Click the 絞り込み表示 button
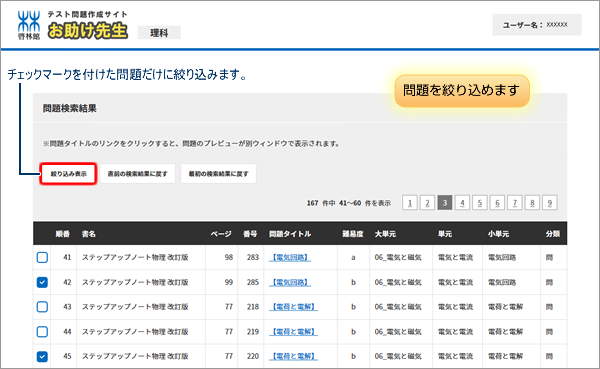The width and height of the screenshot is (600, 369). click(x=68, y=174)
